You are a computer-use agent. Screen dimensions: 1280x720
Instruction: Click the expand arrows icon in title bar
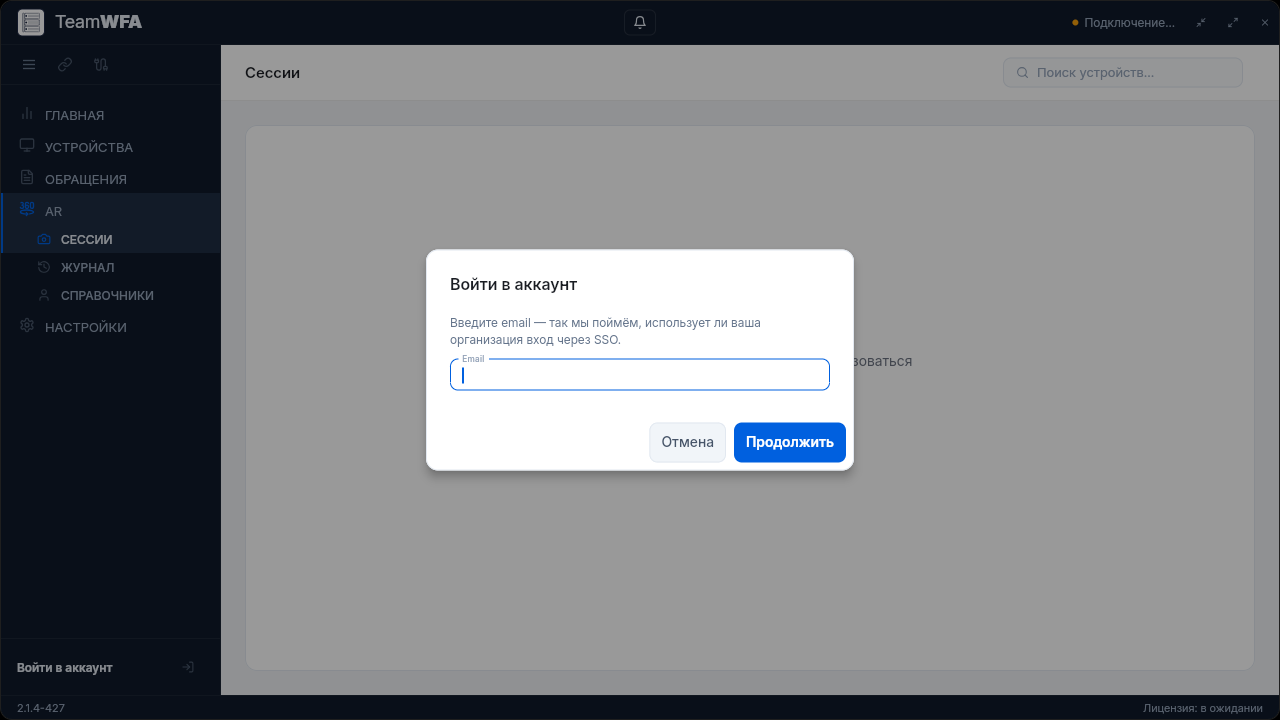(1233, 22)
